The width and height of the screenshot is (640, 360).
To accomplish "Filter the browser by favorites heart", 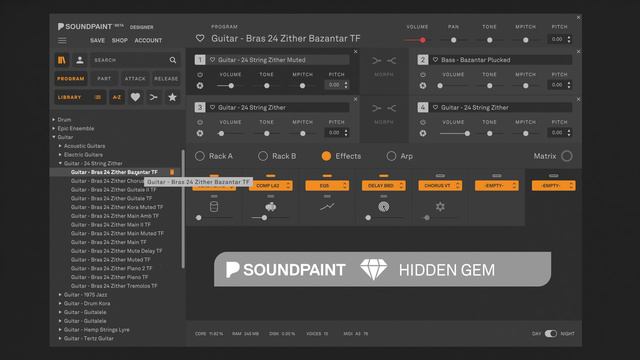I will [135, 97].
